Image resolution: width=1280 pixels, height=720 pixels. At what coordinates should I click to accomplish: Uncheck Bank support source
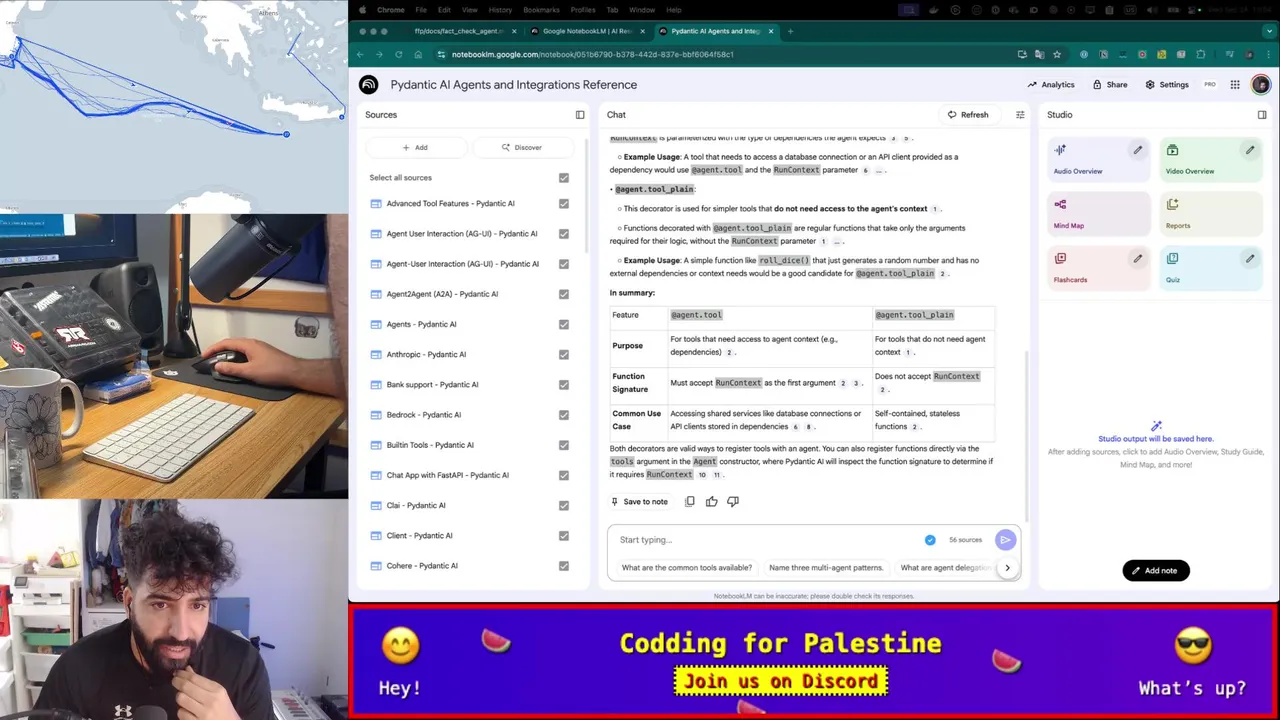click(x=564, y=385)
